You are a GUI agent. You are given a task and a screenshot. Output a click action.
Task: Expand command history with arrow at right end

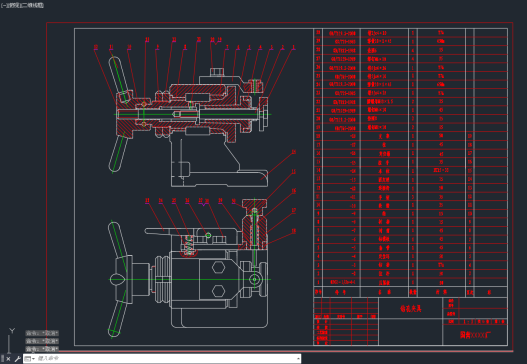coord(298,359)
